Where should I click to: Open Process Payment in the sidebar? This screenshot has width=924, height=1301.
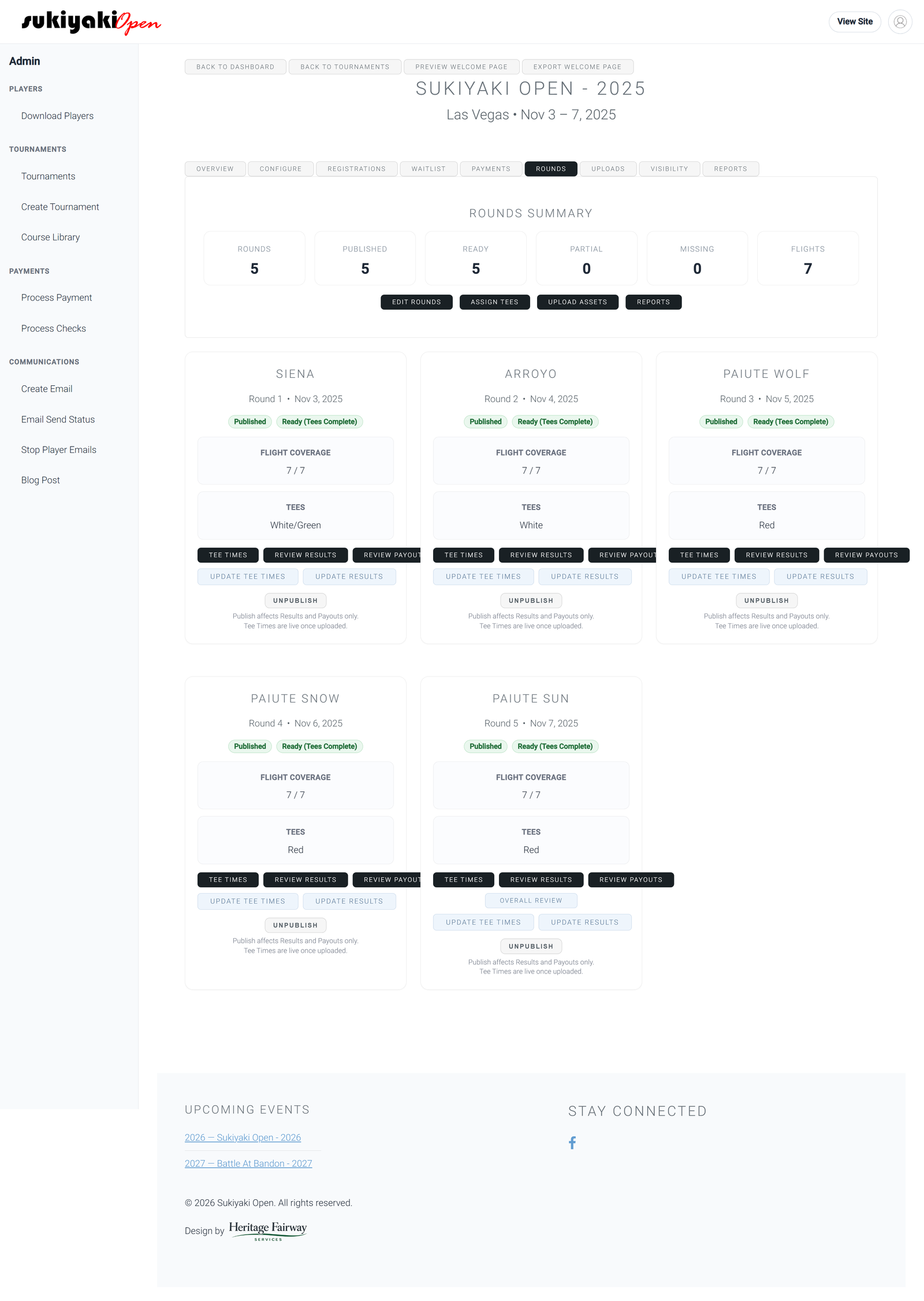pos(57,298)
